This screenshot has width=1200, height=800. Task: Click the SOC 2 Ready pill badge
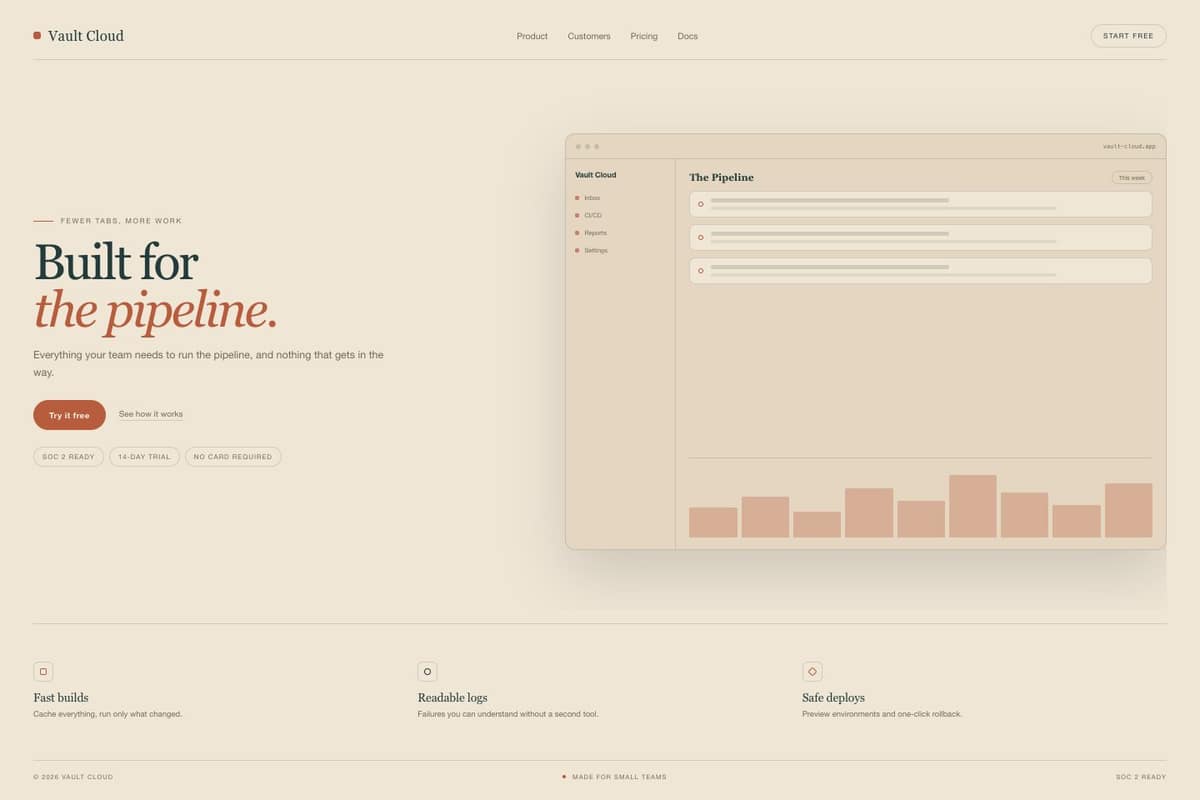(x=68, y=457)
